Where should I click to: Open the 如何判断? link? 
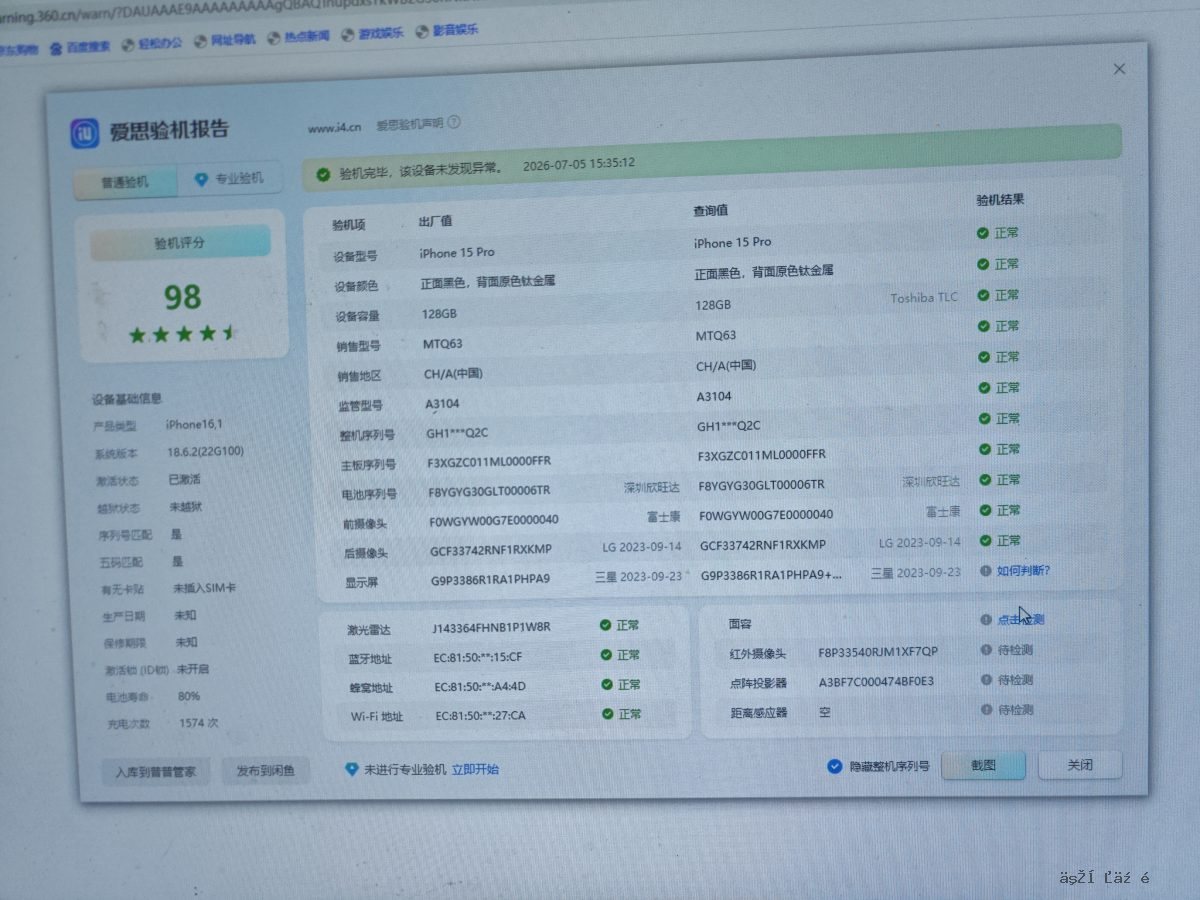coord(1023,570)
